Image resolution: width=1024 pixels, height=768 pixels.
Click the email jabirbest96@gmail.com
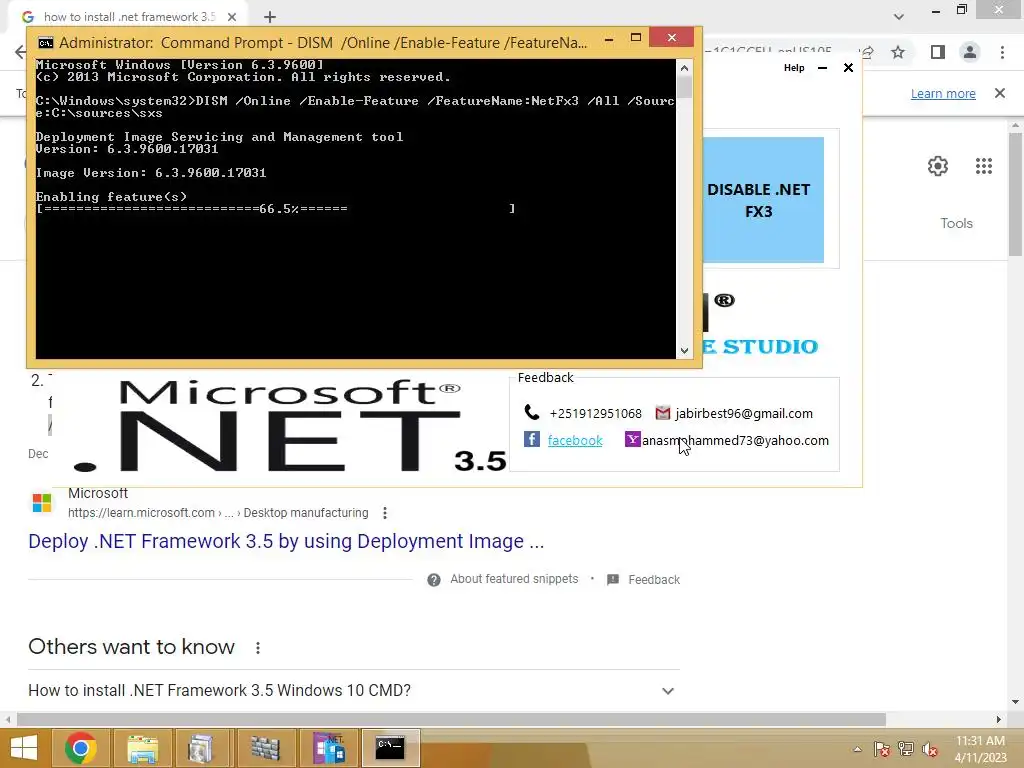point(744,413)
